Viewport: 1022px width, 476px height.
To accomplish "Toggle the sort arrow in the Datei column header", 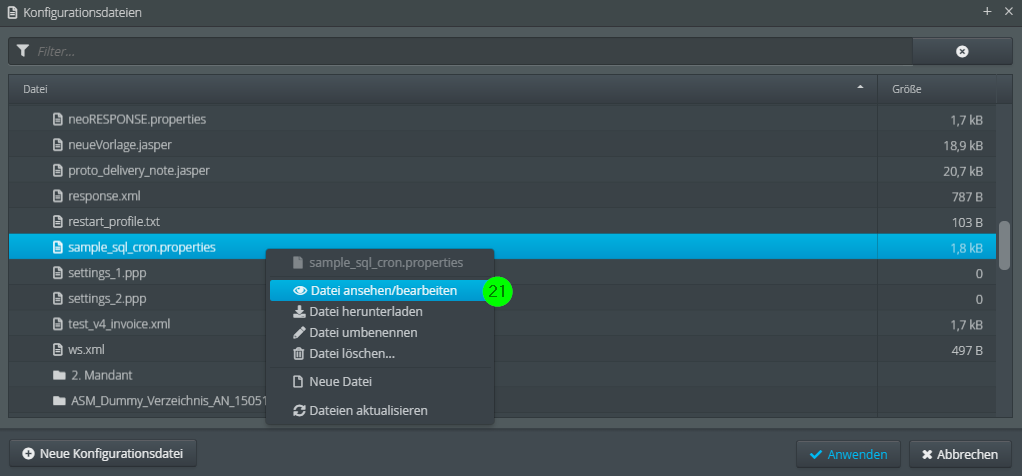I will tap(860, 89).
